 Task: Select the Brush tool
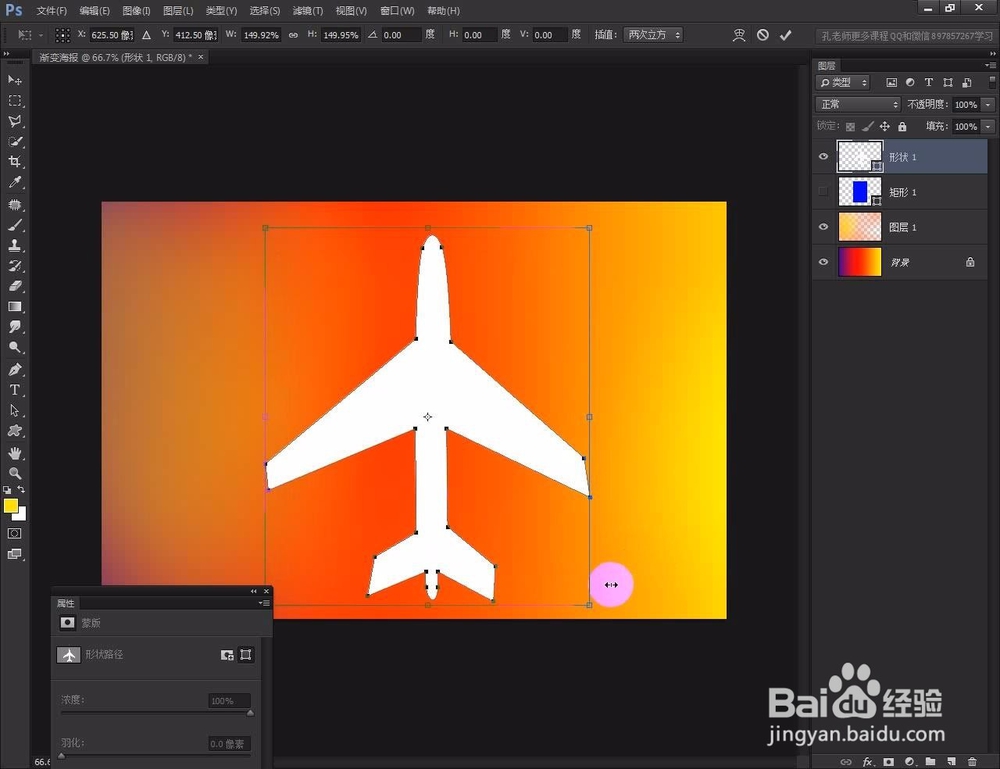pos(14,223)
